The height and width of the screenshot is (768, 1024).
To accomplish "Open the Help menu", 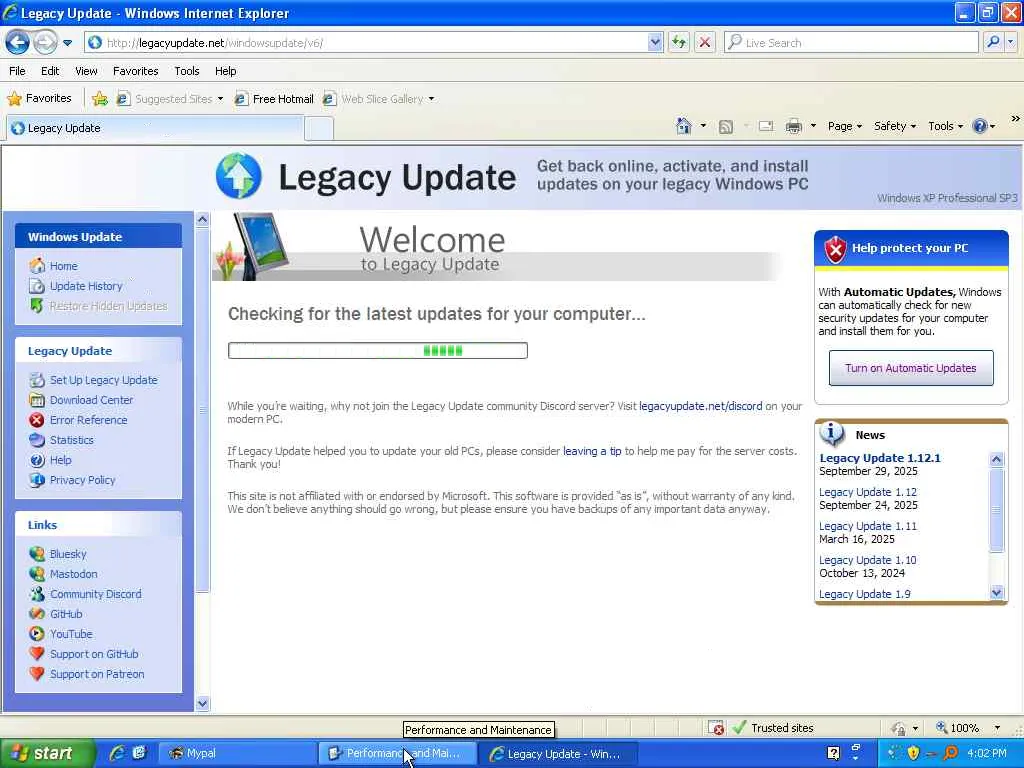I will coord(225,71).
